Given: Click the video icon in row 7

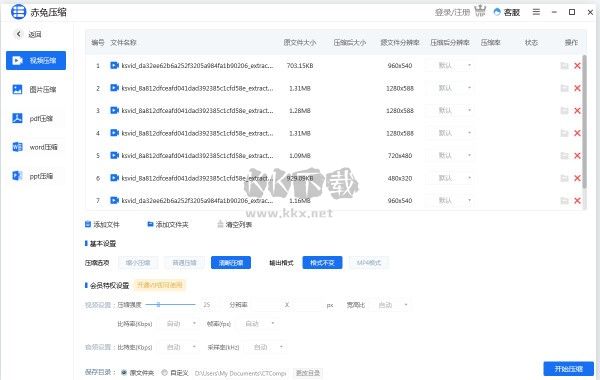Looking at the screenshot, I should [114, 200].
